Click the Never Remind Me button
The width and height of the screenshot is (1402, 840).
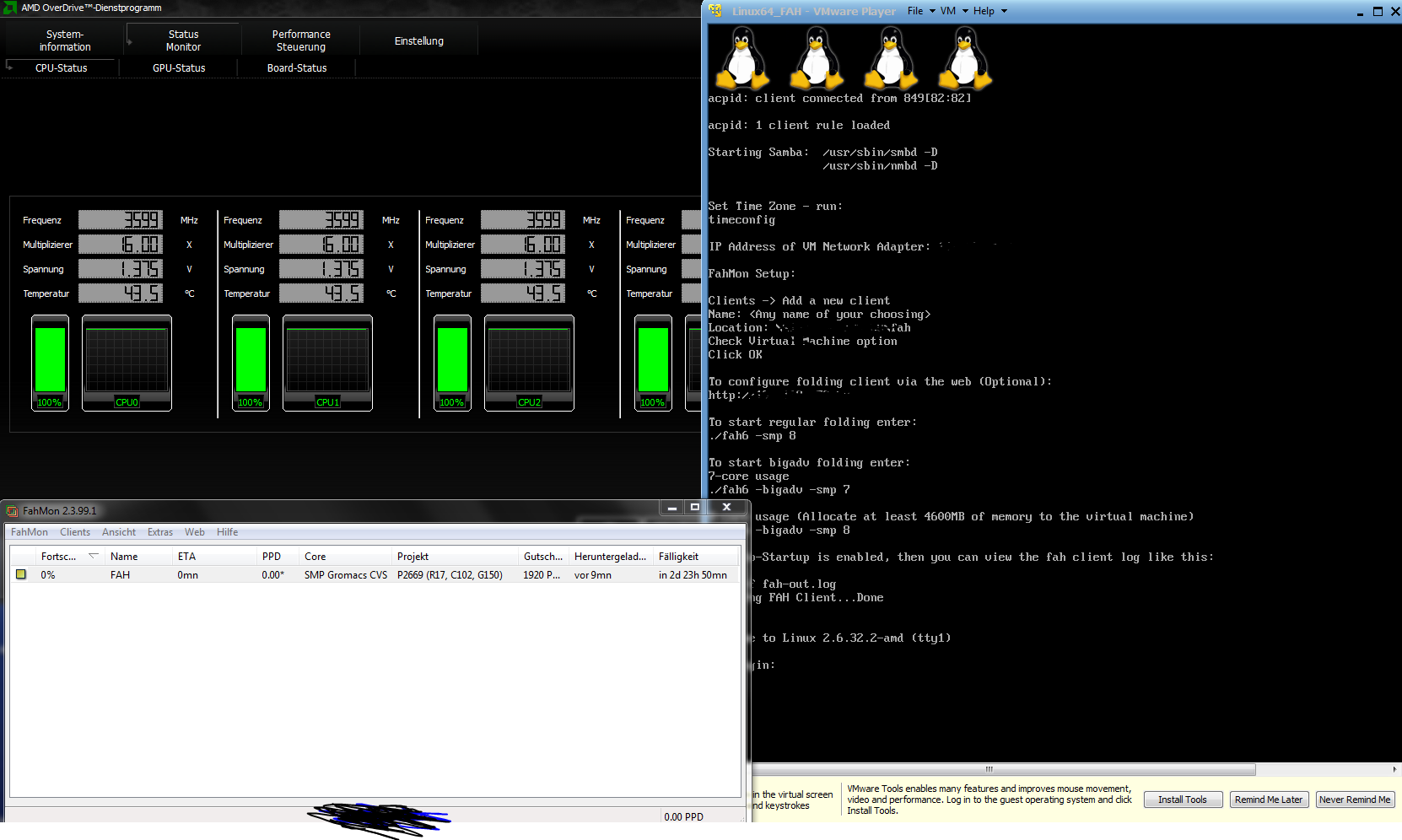coord(1355,800)
